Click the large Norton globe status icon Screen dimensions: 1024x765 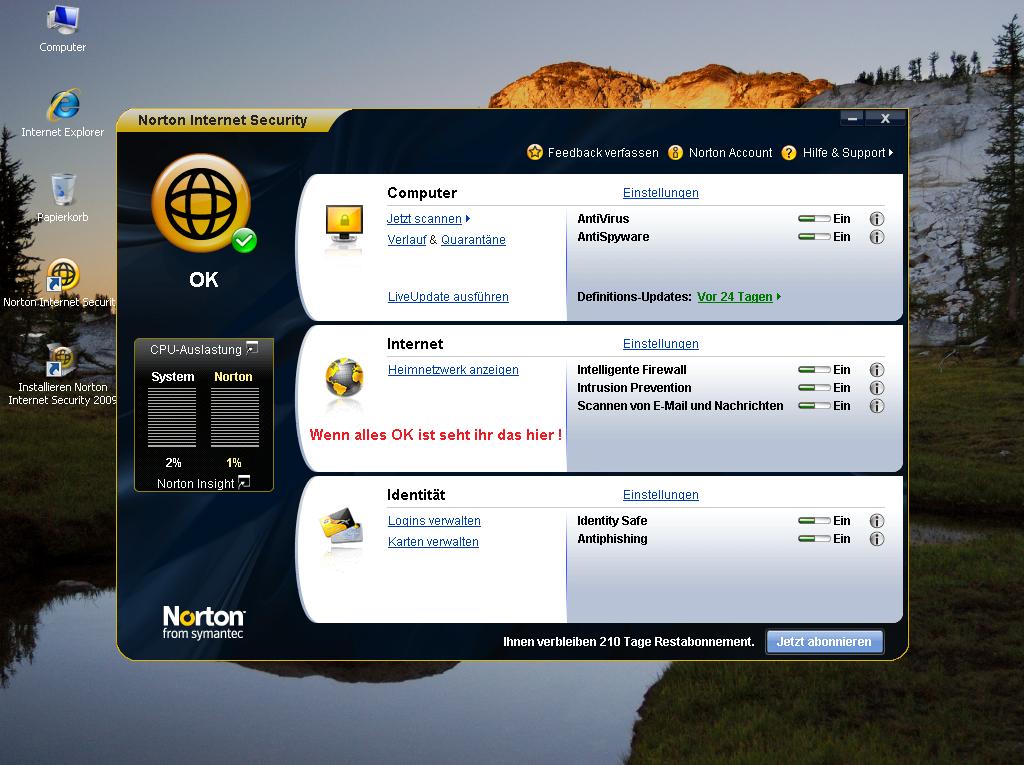(x=203, y=203)
